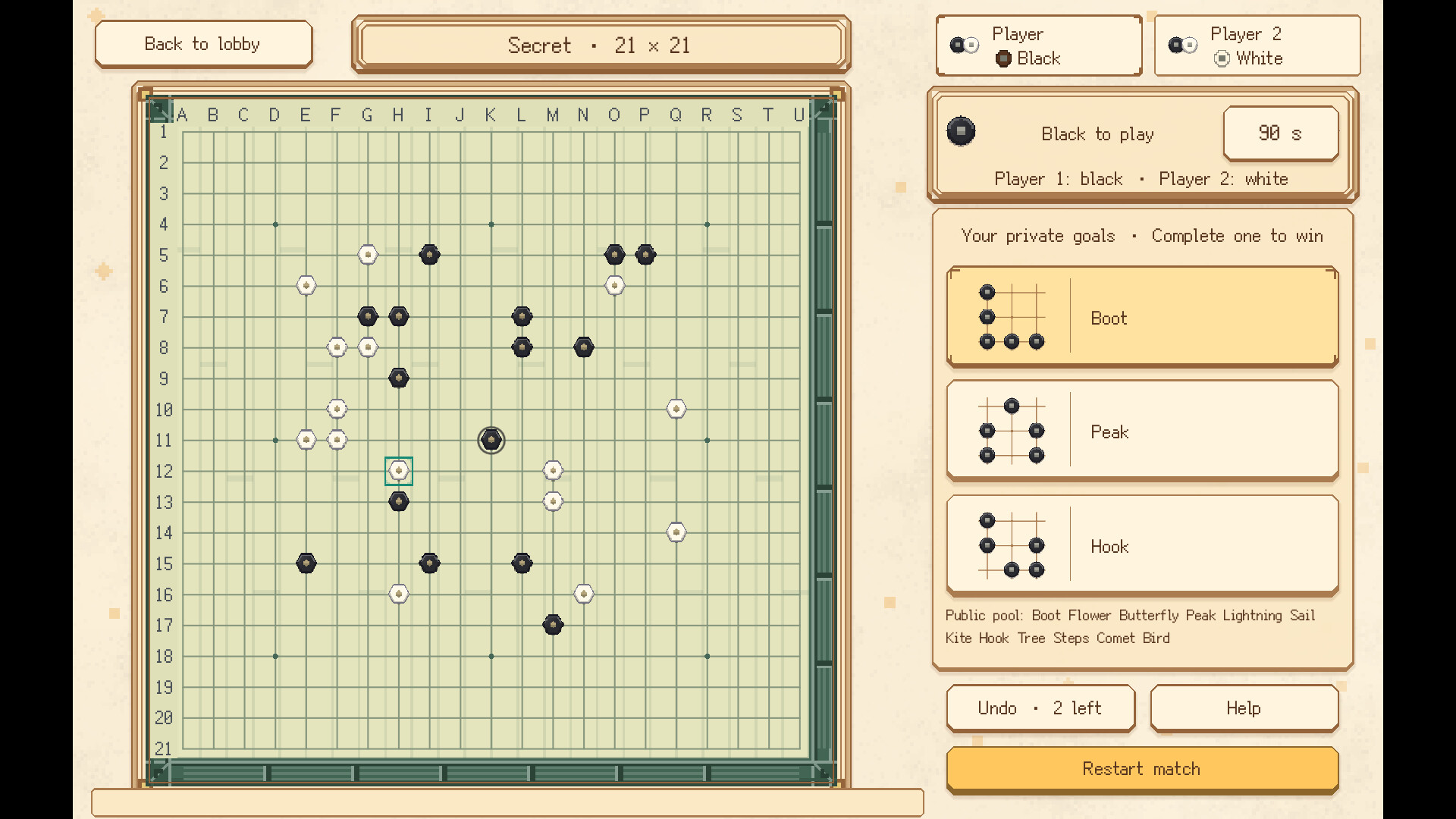Click the black stone at H9
The height and width of the screenshot is (819, 1456).
pyautogui.click(x=399, y=378)
